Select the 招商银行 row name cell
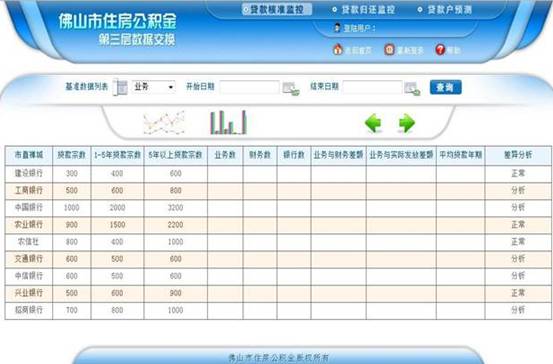Screen dimensions: 553x364 pos(29,310)
